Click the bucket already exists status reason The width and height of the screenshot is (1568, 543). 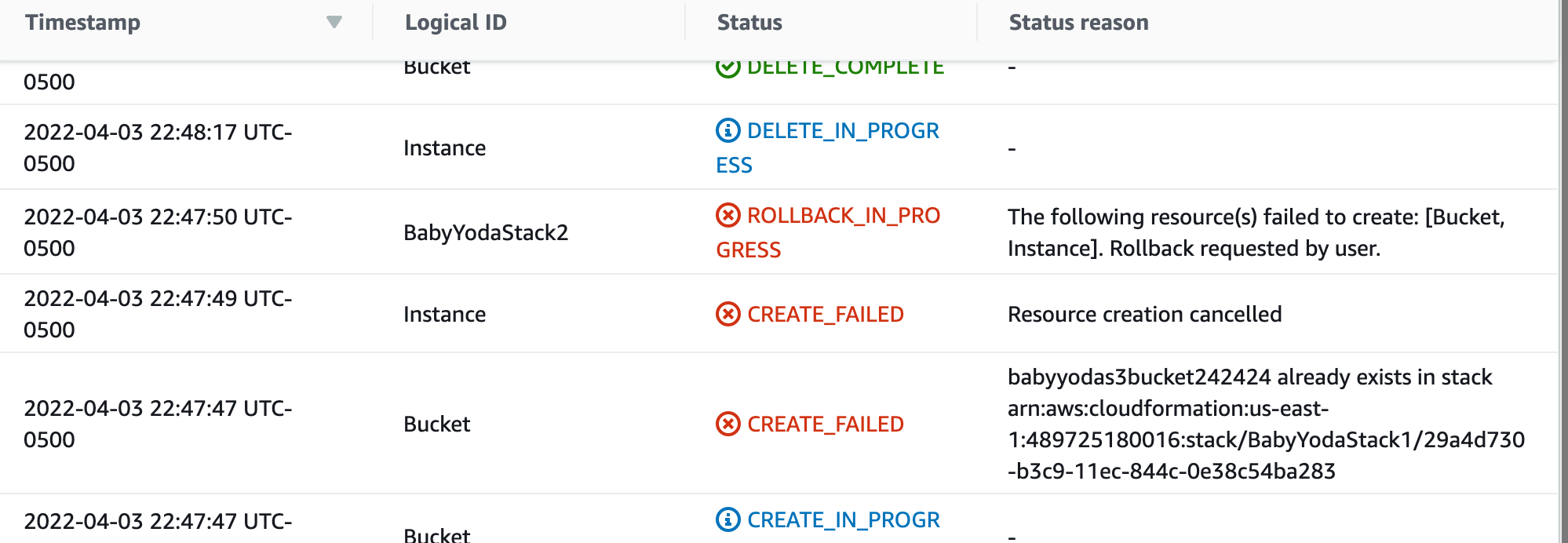1266,424
